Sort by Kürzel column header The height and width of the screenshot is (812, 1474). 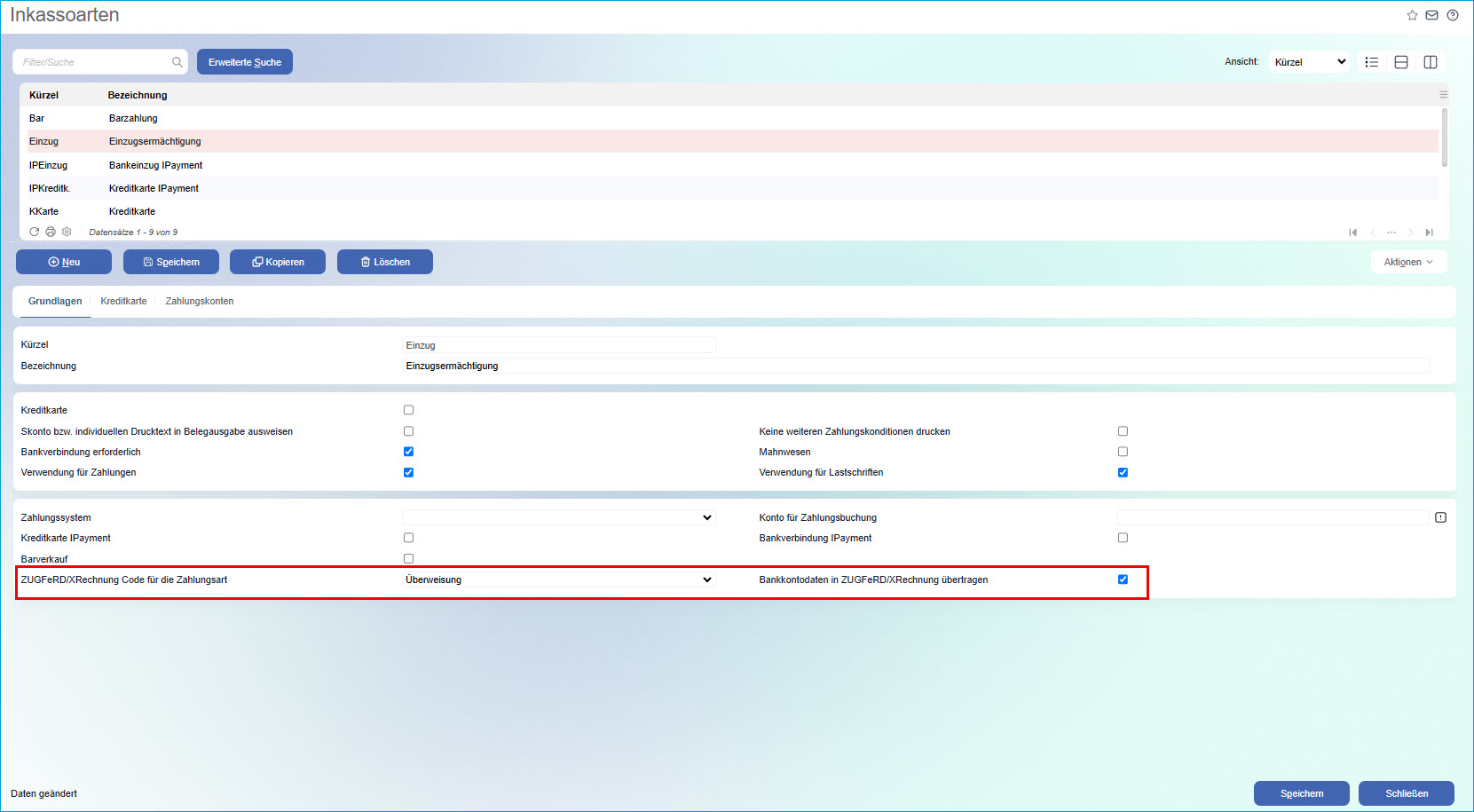pyautogui.click(x=43, y=95)
